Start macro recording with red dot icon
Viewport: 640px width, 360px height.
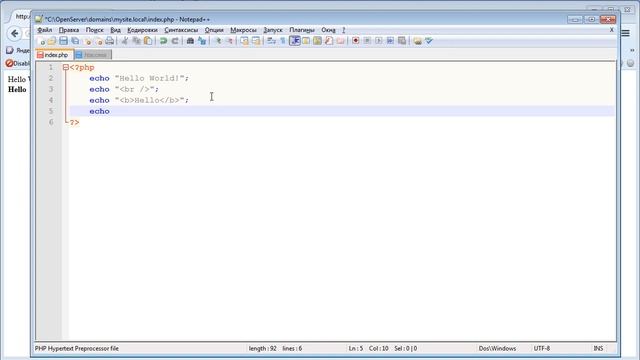[356, 41]
